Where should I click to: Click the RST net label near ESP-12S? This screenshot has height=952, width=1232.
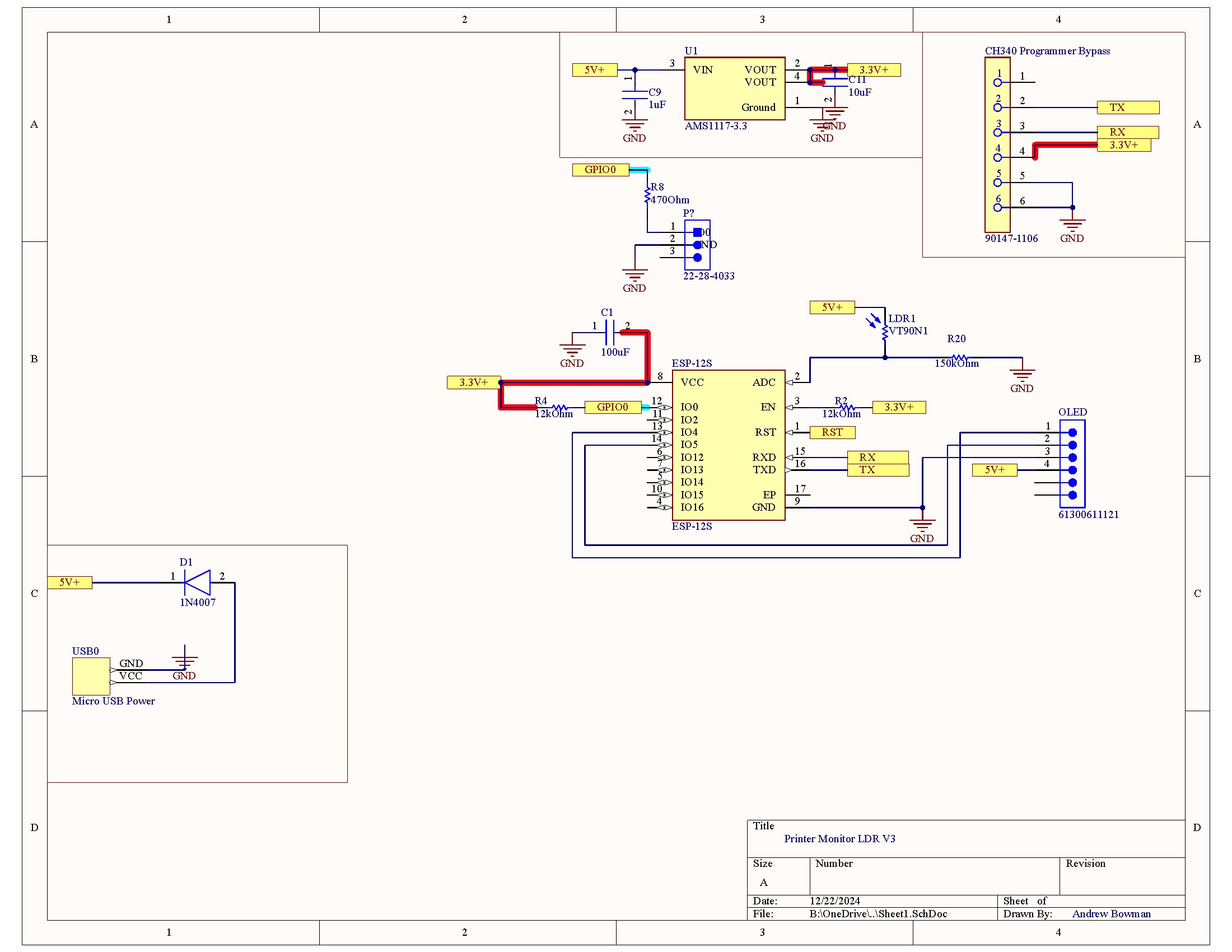[x=832, y=432]
